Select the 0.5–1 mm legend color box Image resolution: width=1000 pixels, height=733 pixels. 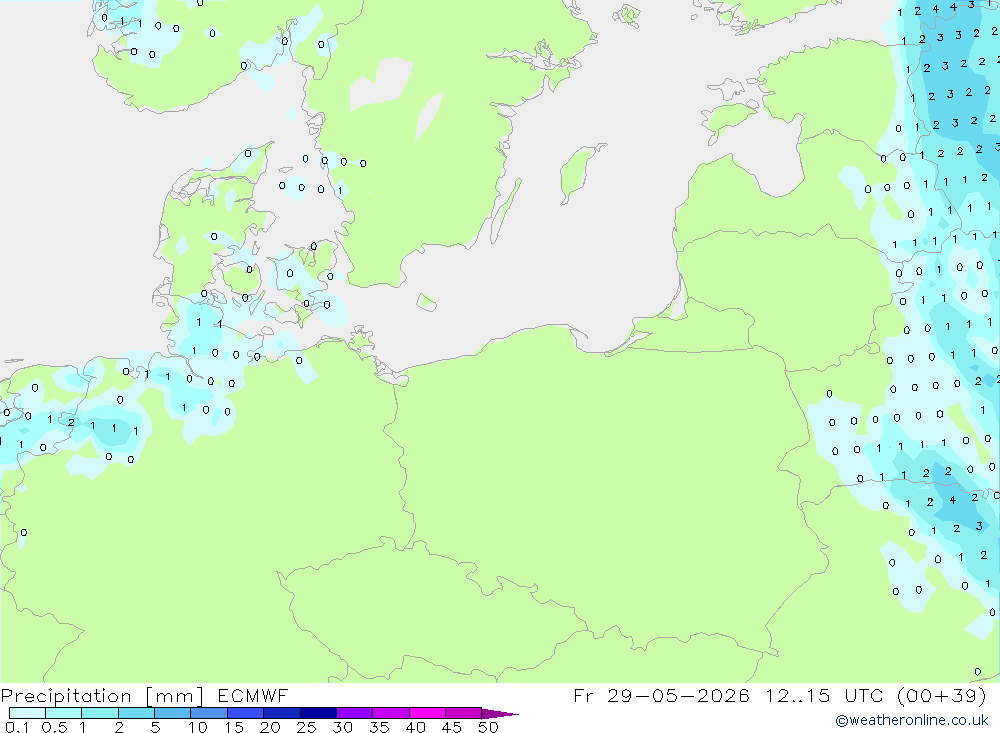click(x=64, y=713)
